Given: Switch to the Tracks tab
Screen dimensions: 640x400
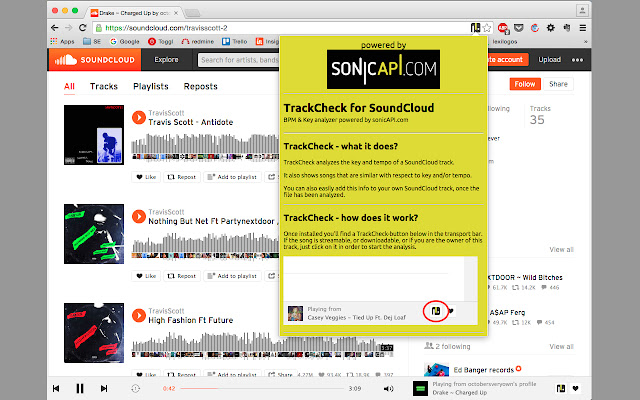Looking at the screenshot, I should pyautogui.click(x=104, y=86).
